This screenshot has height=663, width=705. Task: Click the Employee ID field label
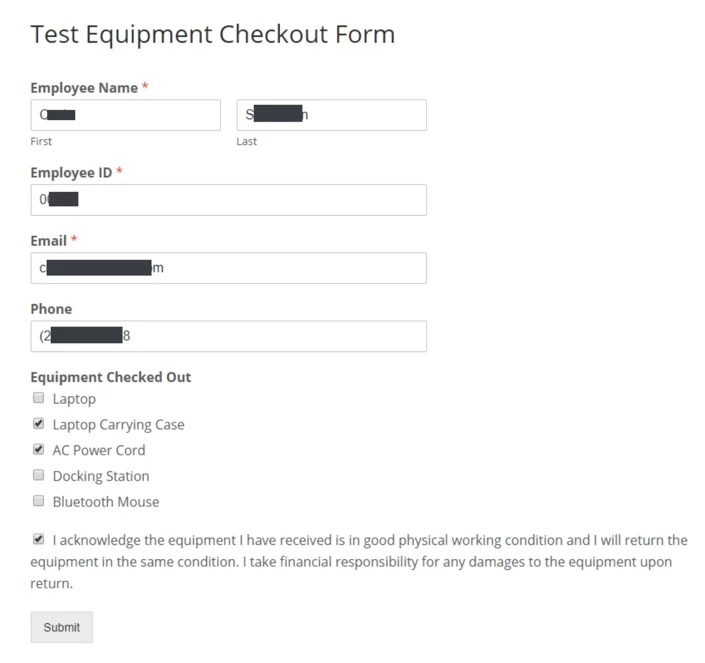click(71, 173)
